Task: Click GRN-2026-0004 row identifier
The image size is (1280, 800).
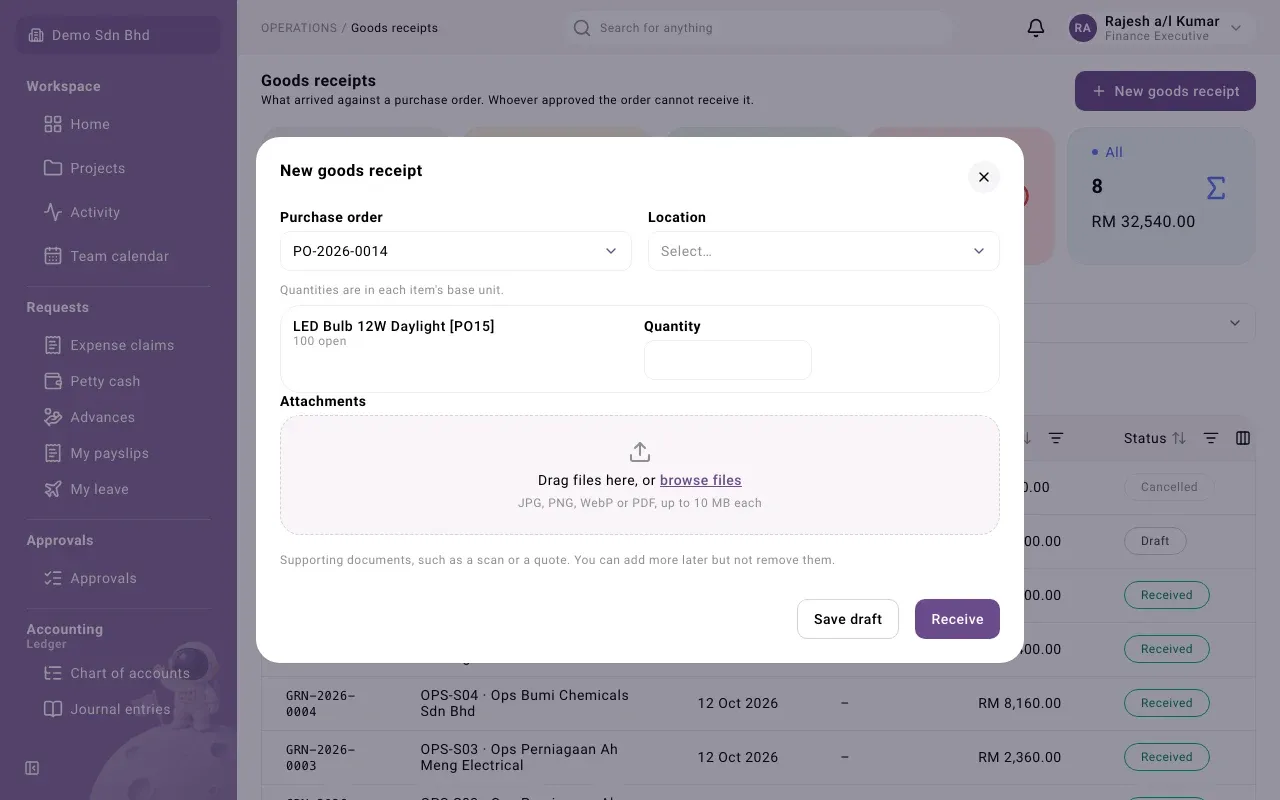Action: pos(320,703)
